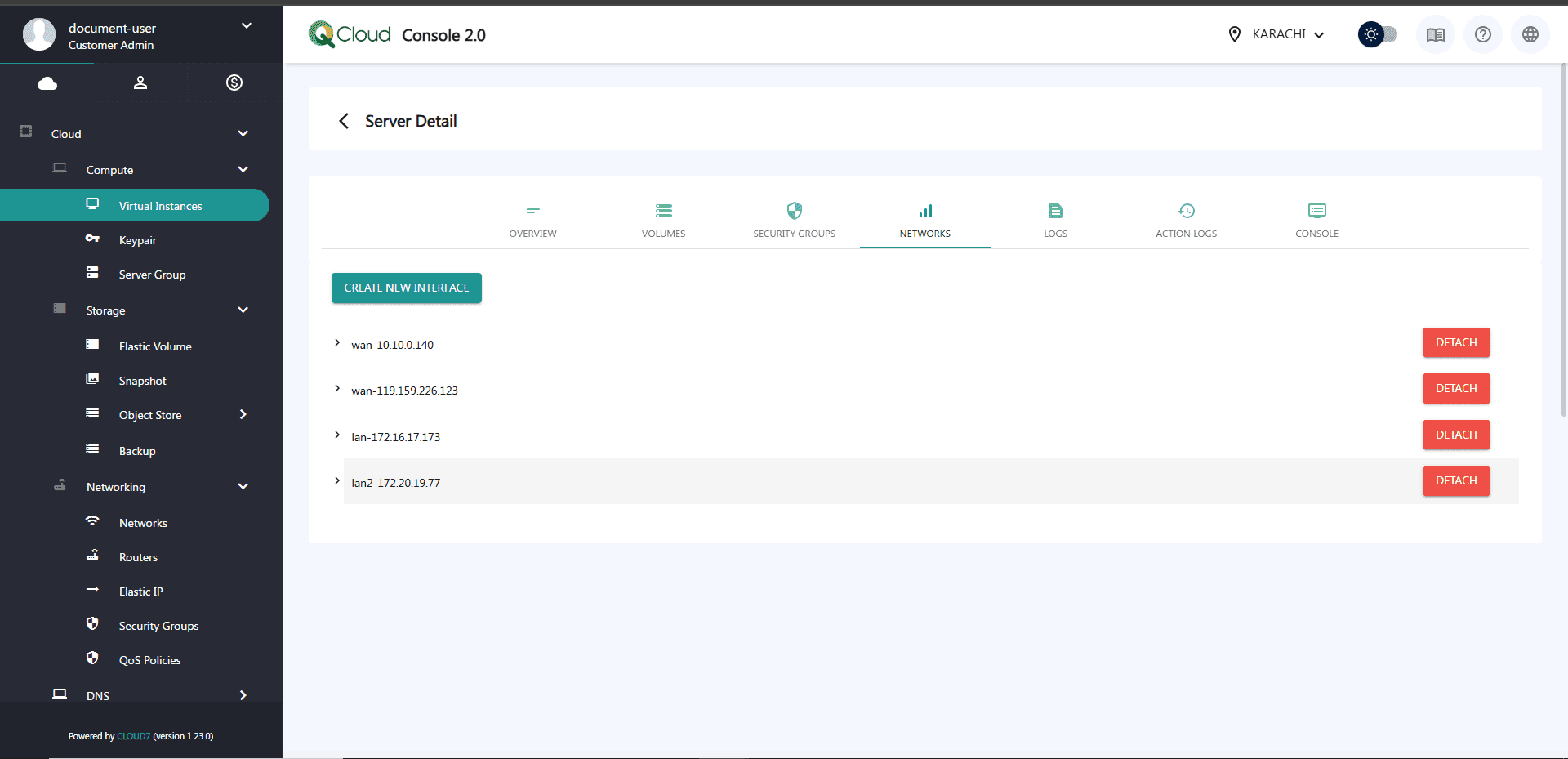This screenshot has height=759, width=1568.
Task: Toggle the light/dark theme switch
Action: click(x=1377, y=34)
